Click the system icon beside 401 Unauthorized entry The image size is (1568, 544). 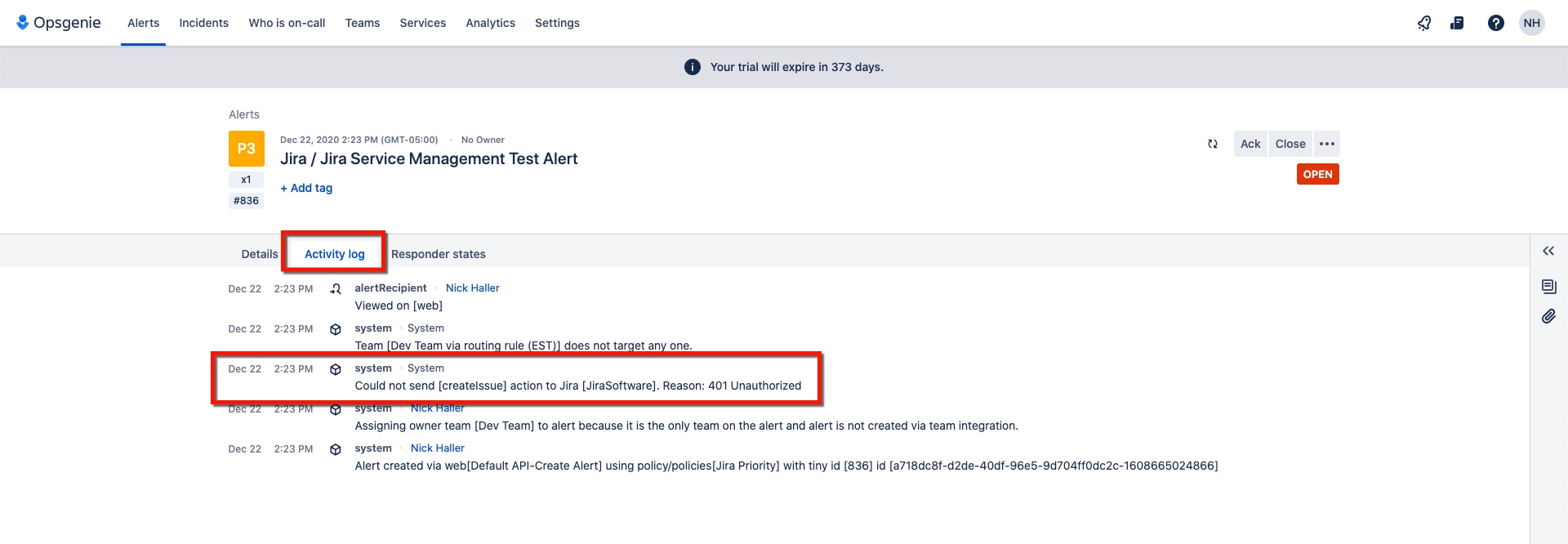pos(336,369)
